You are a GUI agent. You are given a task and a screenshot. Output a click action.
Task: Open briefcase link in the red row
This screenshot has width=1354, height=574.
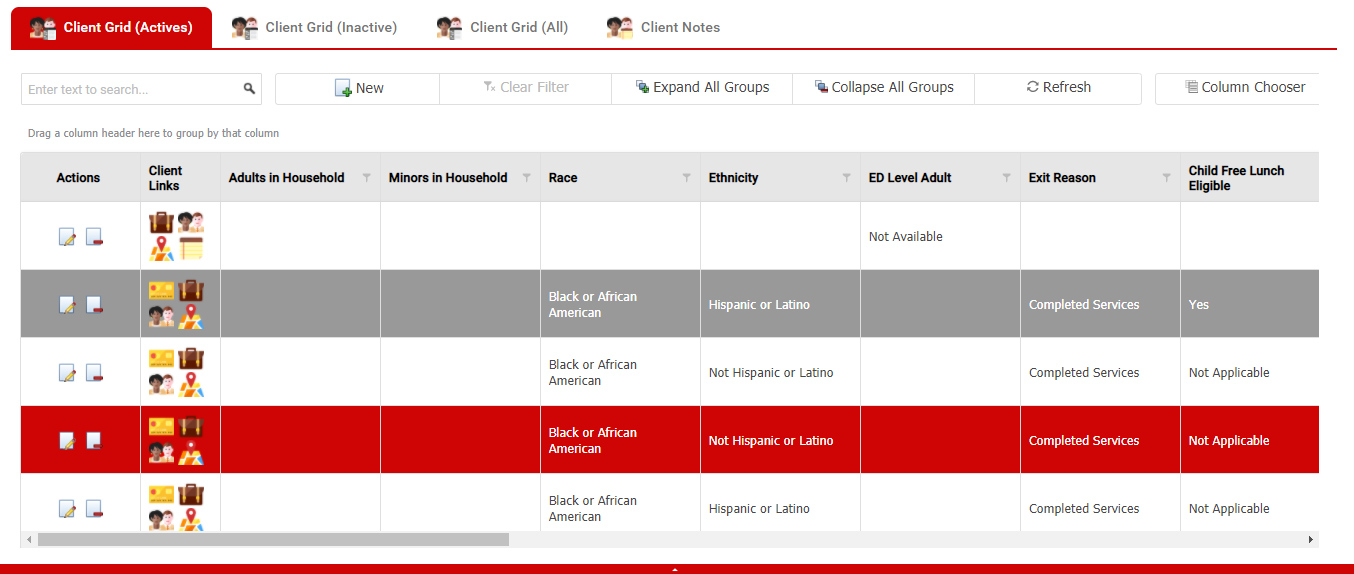pos(191,427)
